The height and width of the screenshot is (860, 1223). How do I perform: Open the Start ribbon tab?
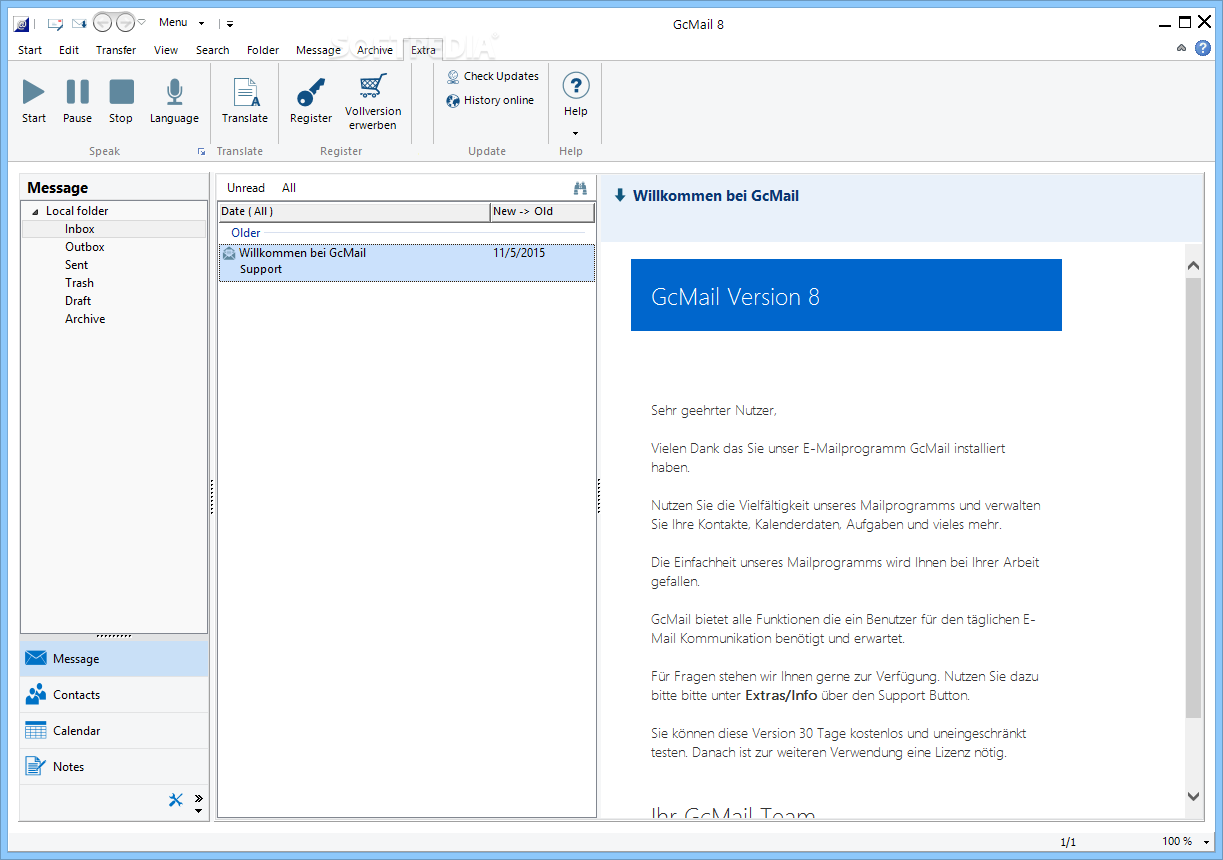(x=30, y=50)
